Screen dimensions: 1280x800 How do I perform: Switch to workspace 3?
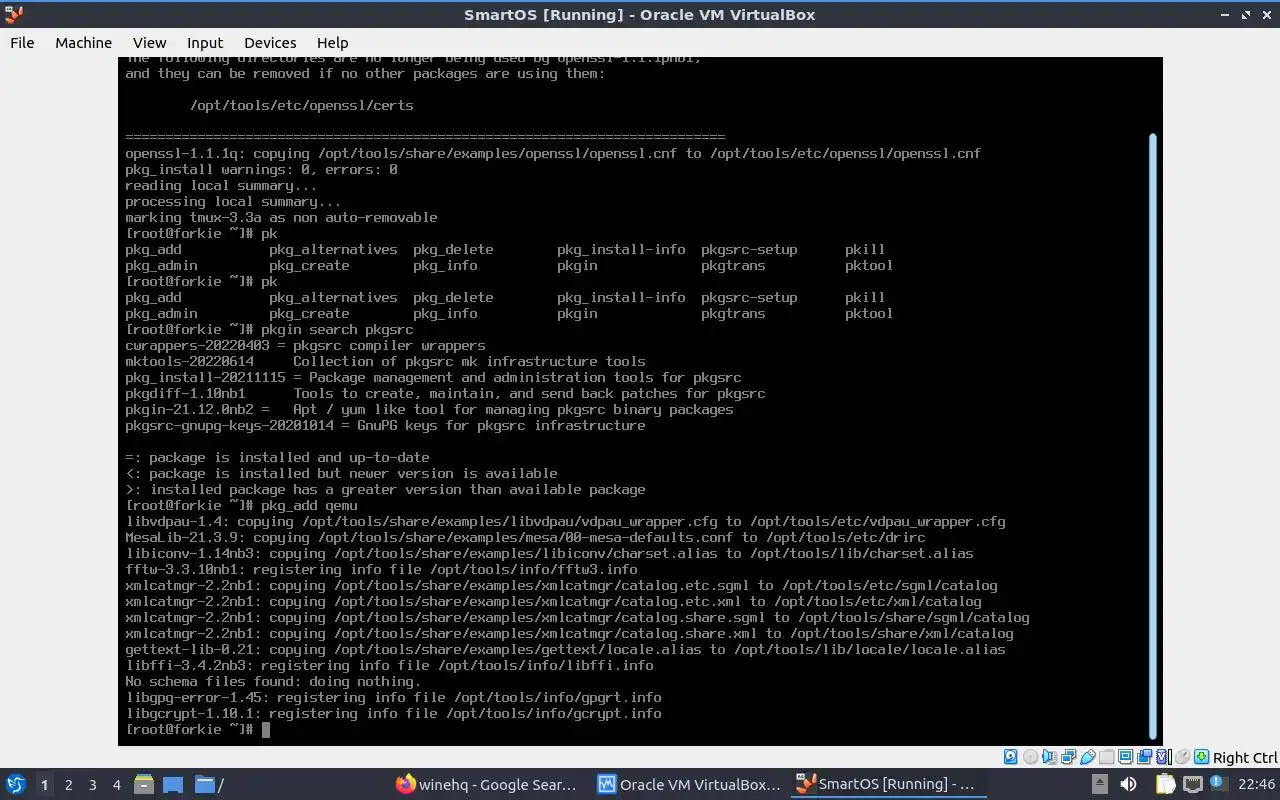pyautogui.click(x=92, y=784)
